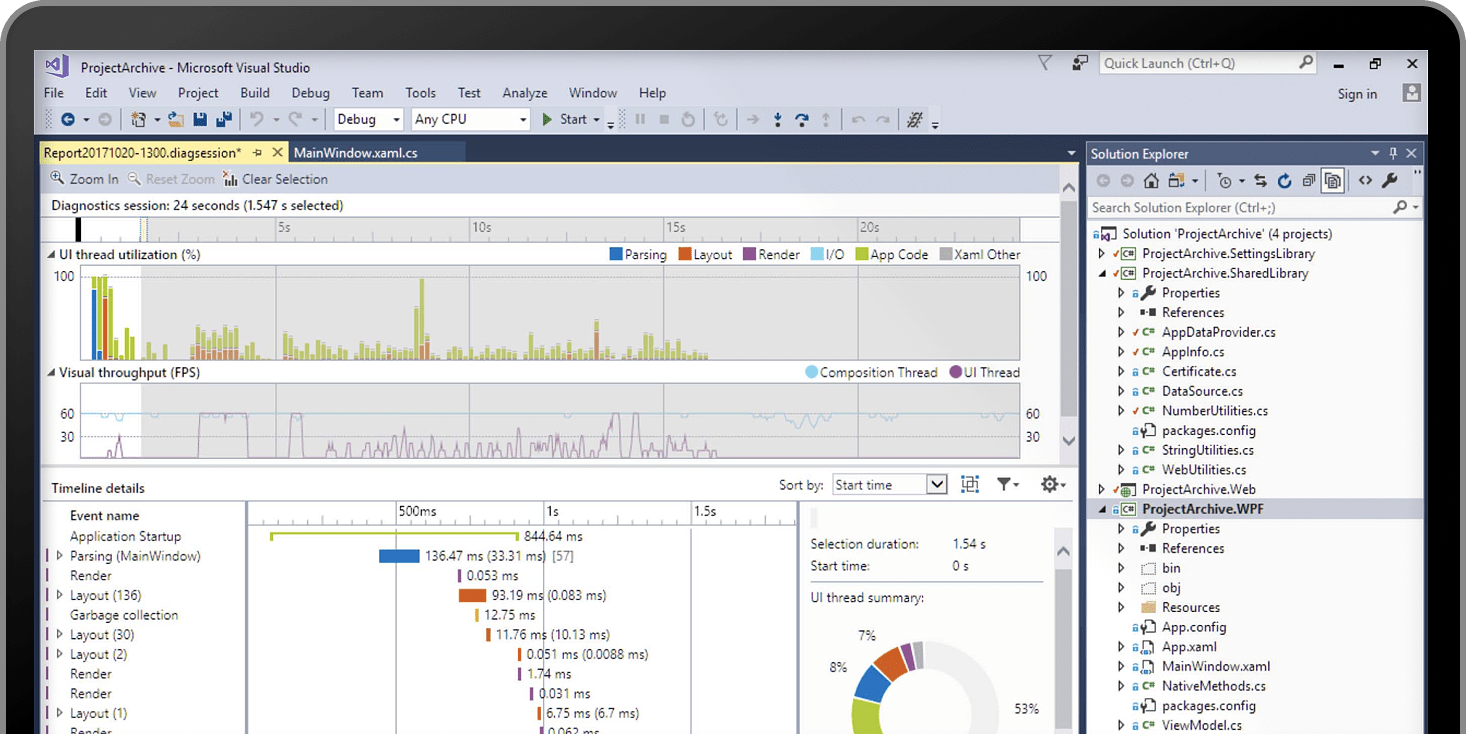Click the Quick Launch search field
Image resolution: width=1466 pixels, height=734 pixels.
[x=1208, y=63]
